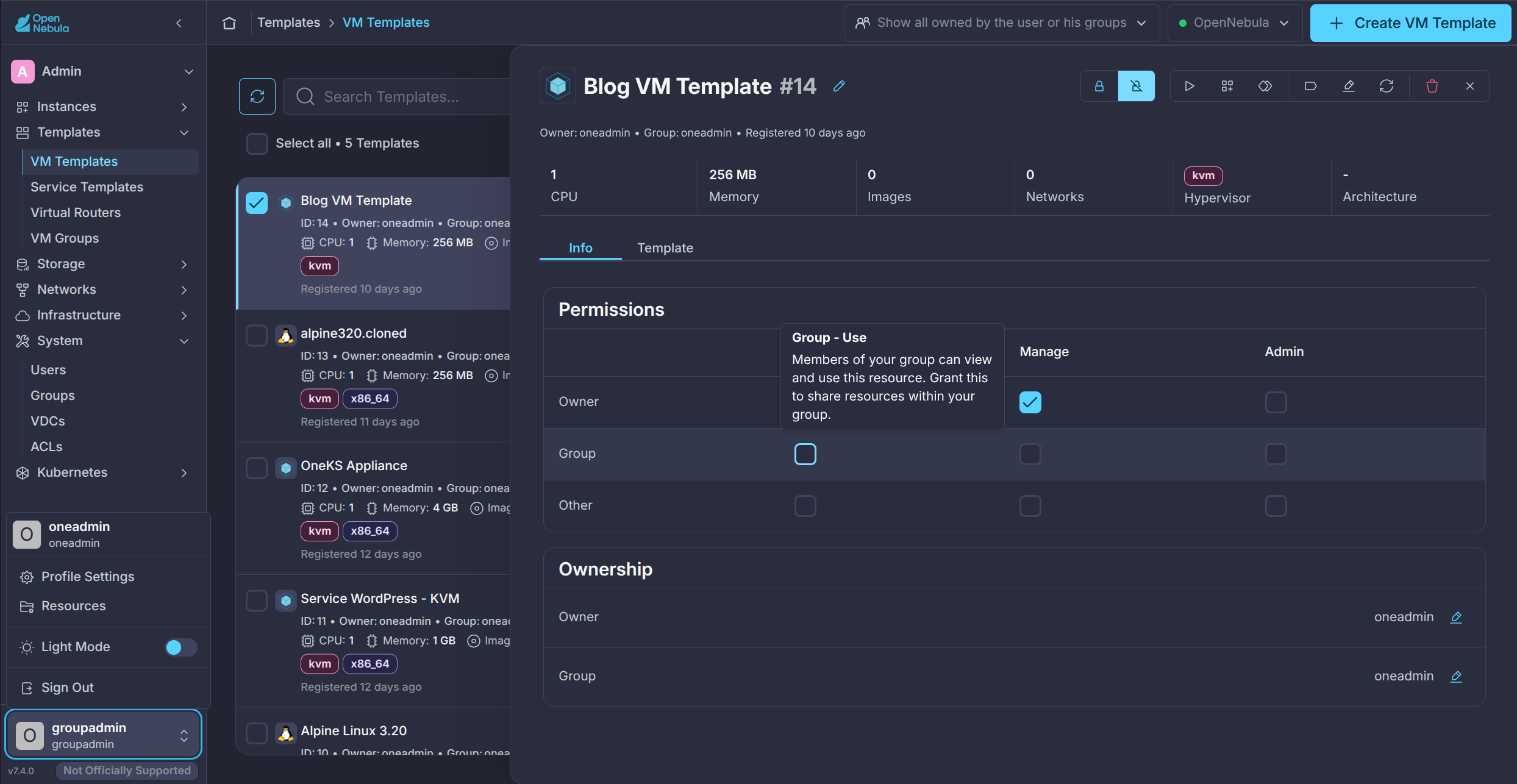
Task: Uncheck the Blog VM Template checkbox
Action: click(x=257, y=203)
